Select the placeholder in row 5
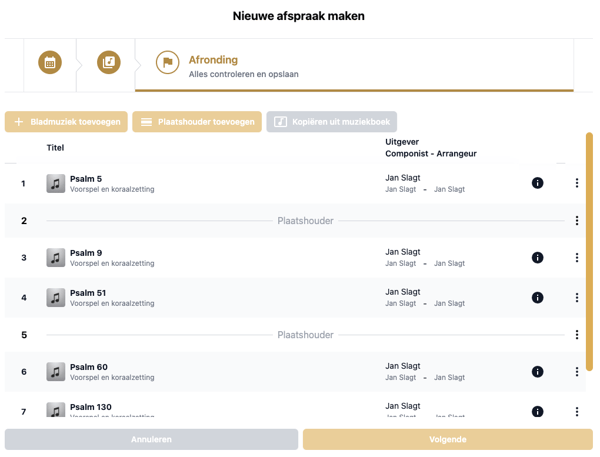 305,335
